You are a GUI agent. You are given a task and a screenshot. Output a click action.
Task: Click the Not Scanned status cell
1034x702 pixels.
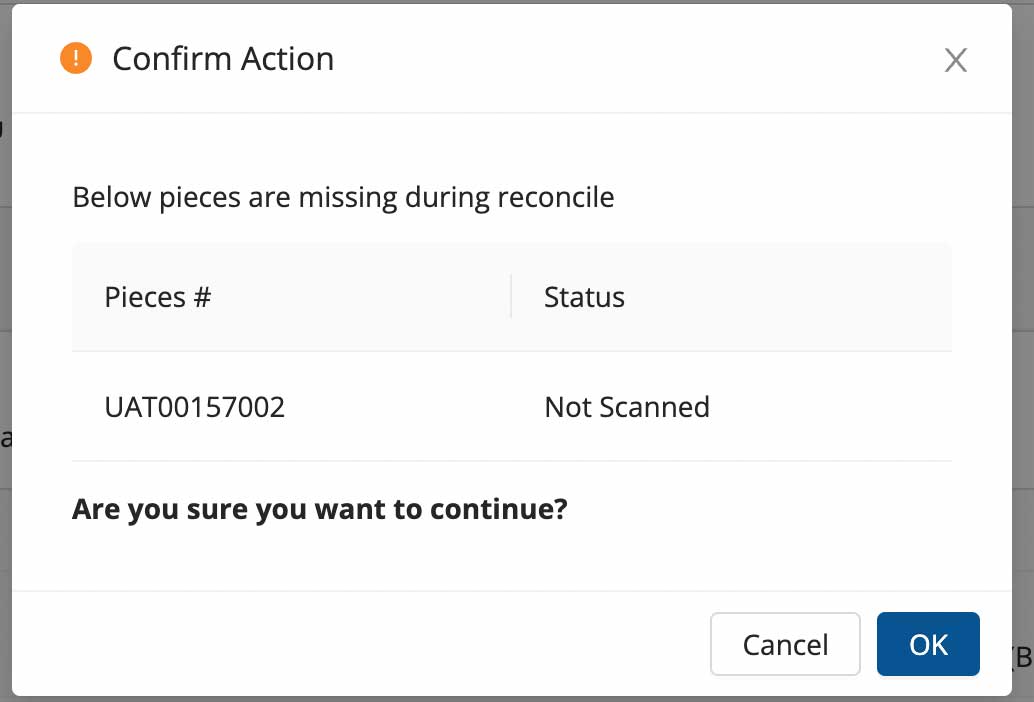coord(627,407)
